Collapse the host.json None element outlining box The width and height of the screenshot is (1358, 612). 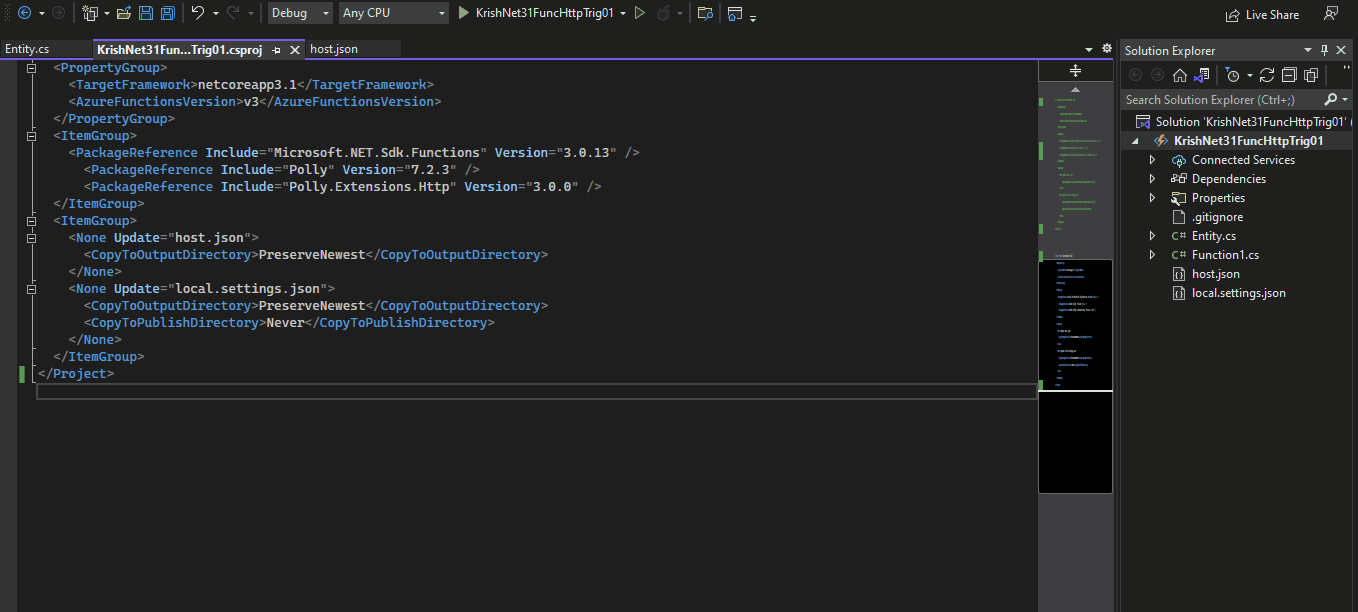(30, 237)
